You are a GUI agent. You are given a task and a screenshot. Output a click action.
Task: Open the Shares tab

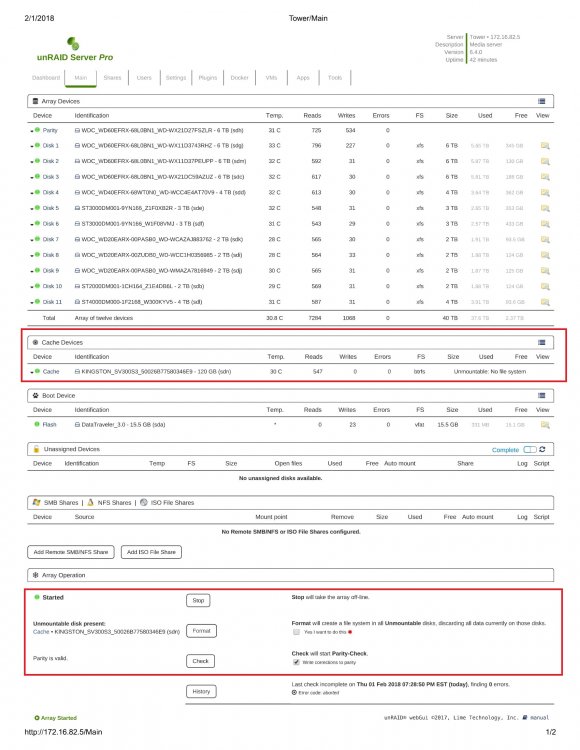pos(112,77)
